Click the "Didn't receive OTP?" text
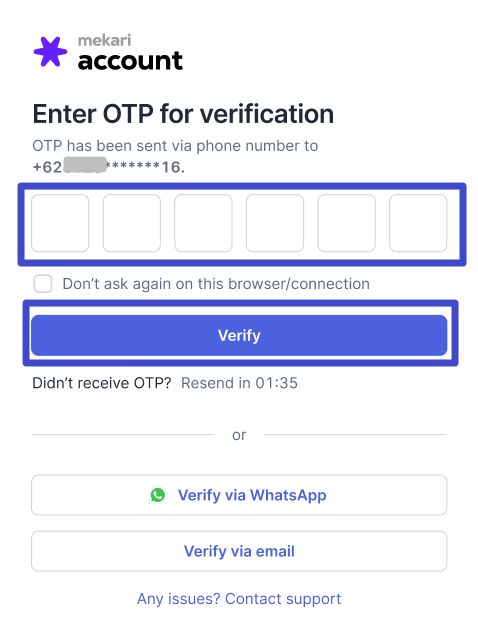This screenshot has height=643, width=478. pos(102,383)
